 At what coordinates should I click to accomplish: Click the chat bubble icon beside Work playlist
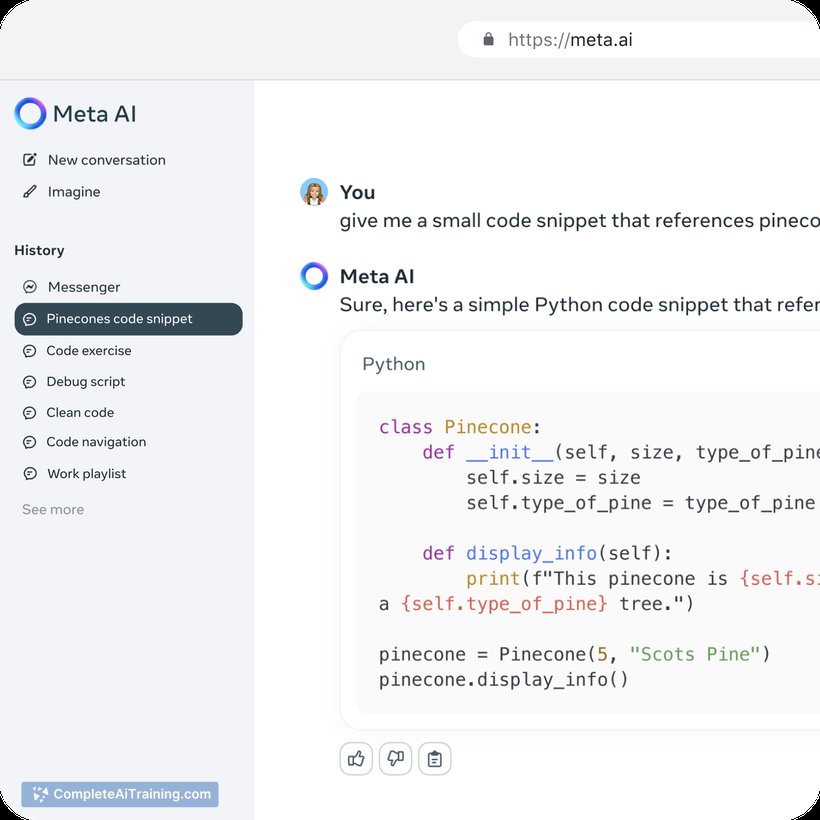coord(30,474)
